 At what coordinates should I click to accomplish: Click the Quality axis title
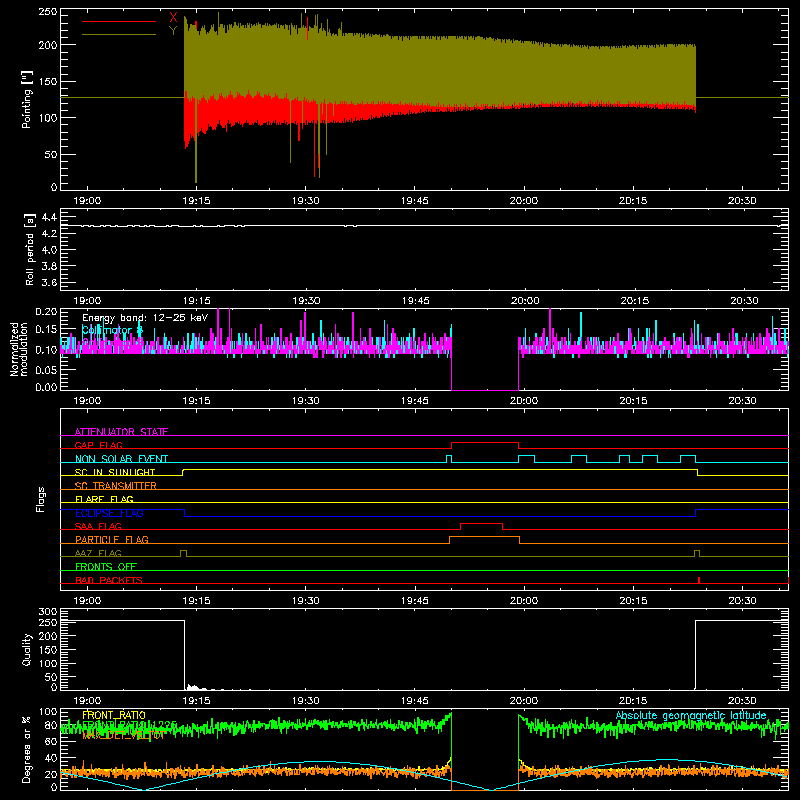coord(27,649)
